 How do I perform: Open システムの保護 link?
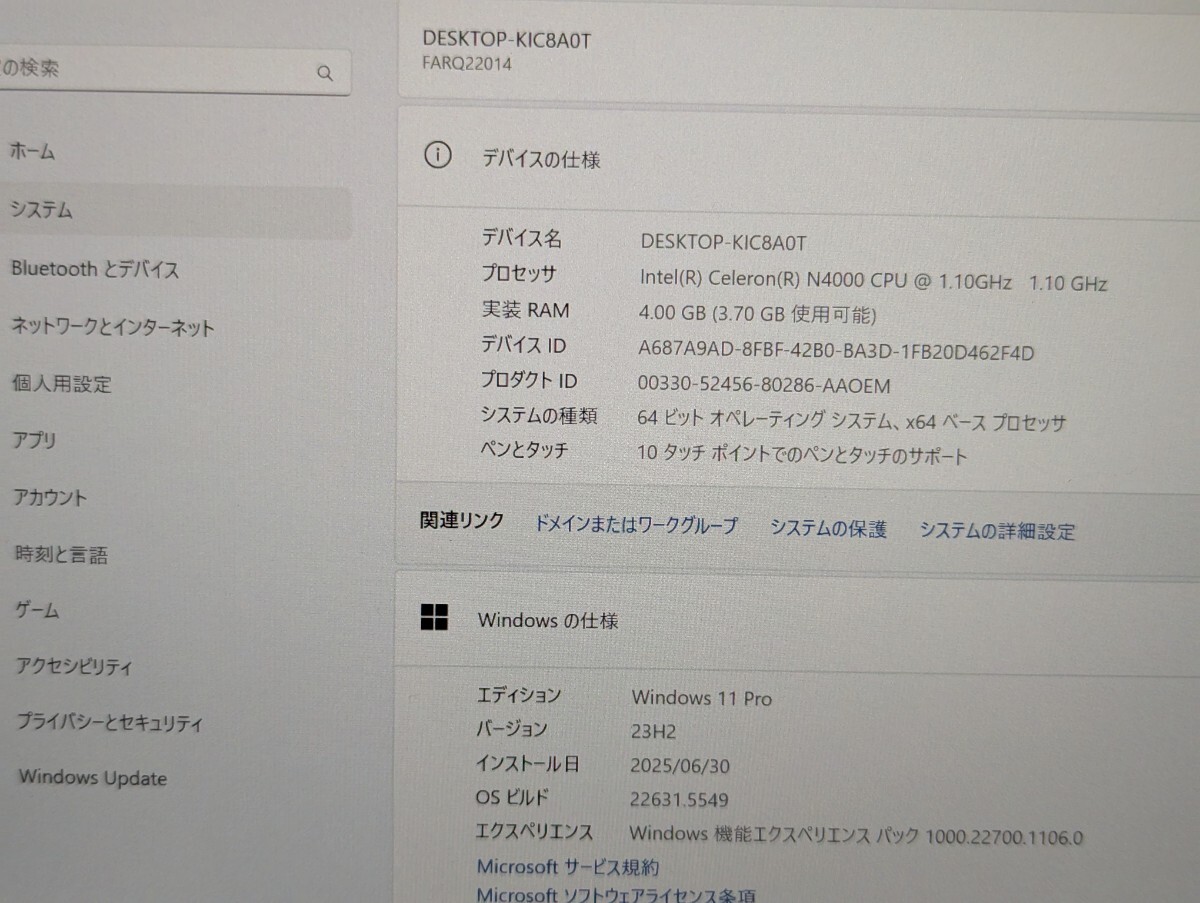coord(828,529)
